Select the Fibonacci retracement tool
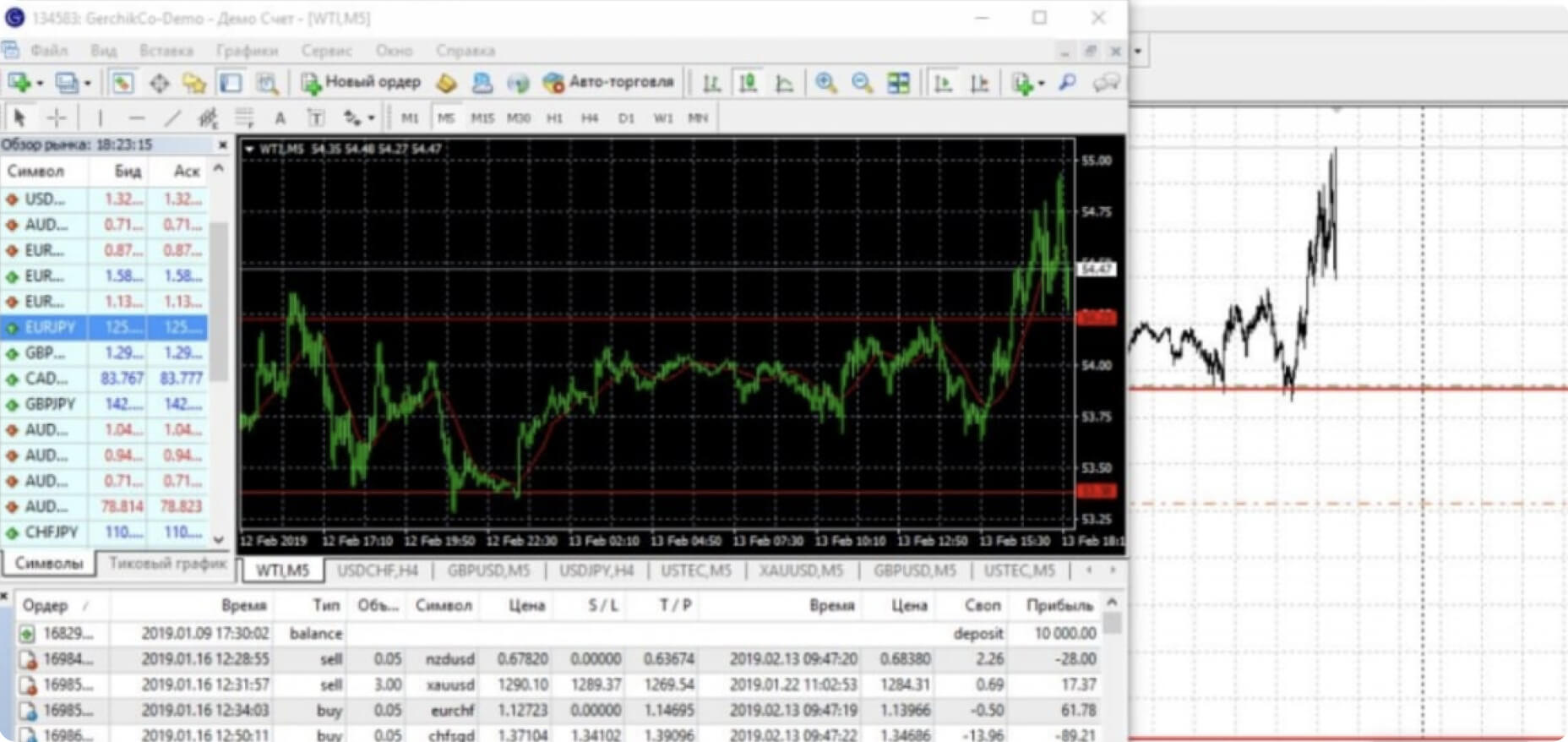Viewport: 1568px width, 742px height. point(244,117)
